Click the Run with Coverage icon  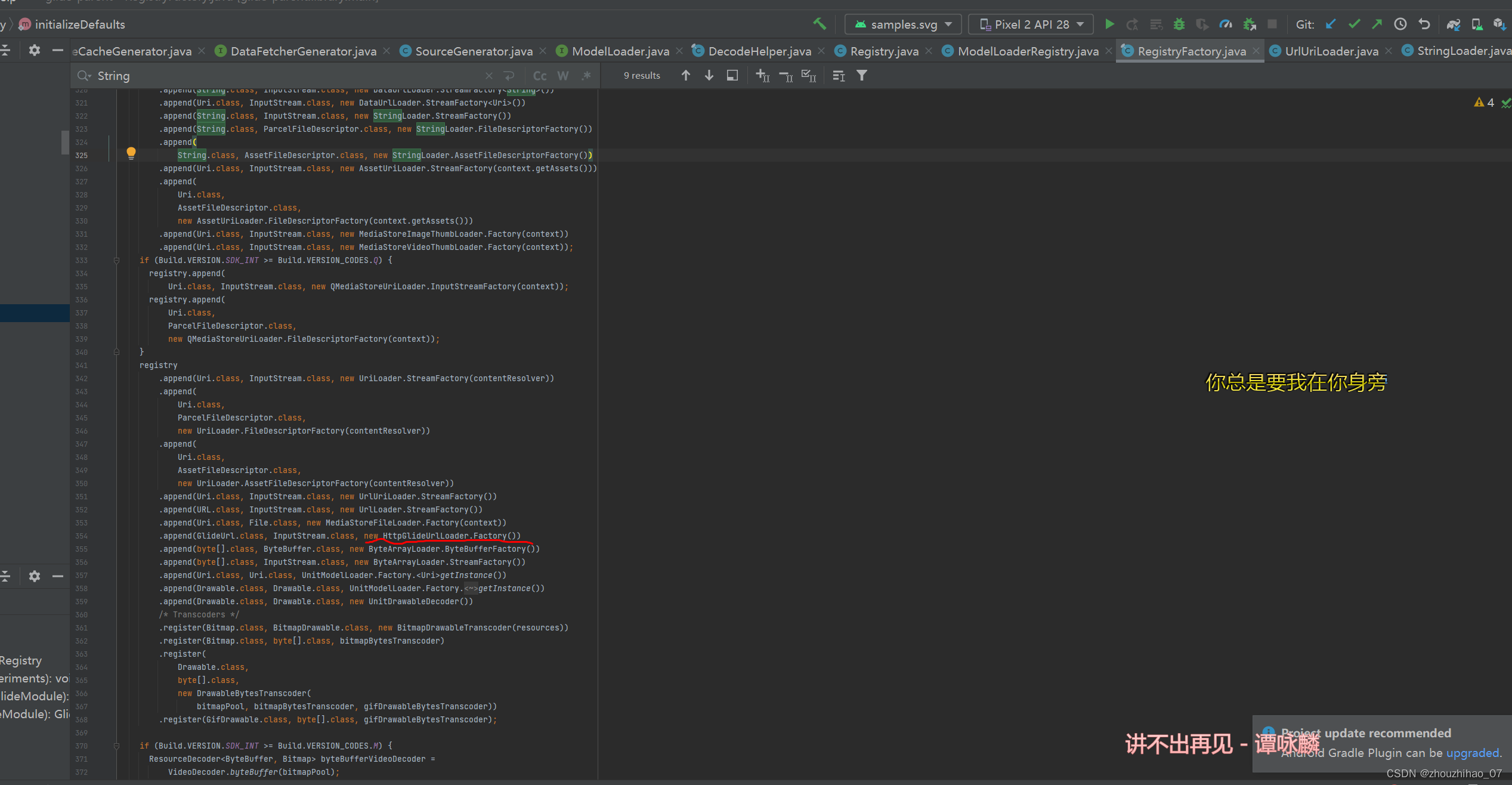point(1202,24)
